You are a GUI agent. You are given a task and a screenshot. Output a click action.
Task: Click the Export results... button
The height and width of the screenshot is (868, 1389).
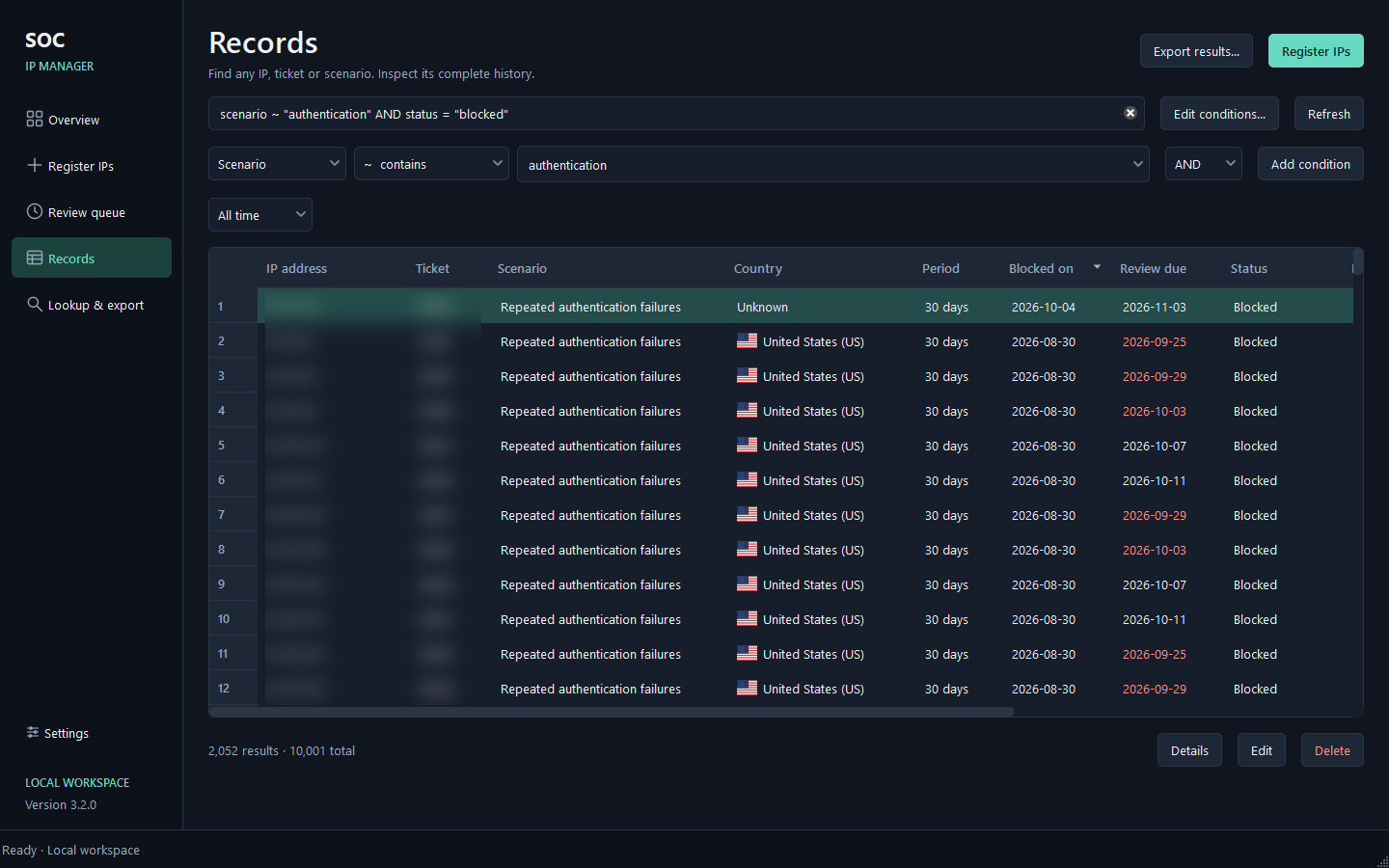click(1196, 51)
